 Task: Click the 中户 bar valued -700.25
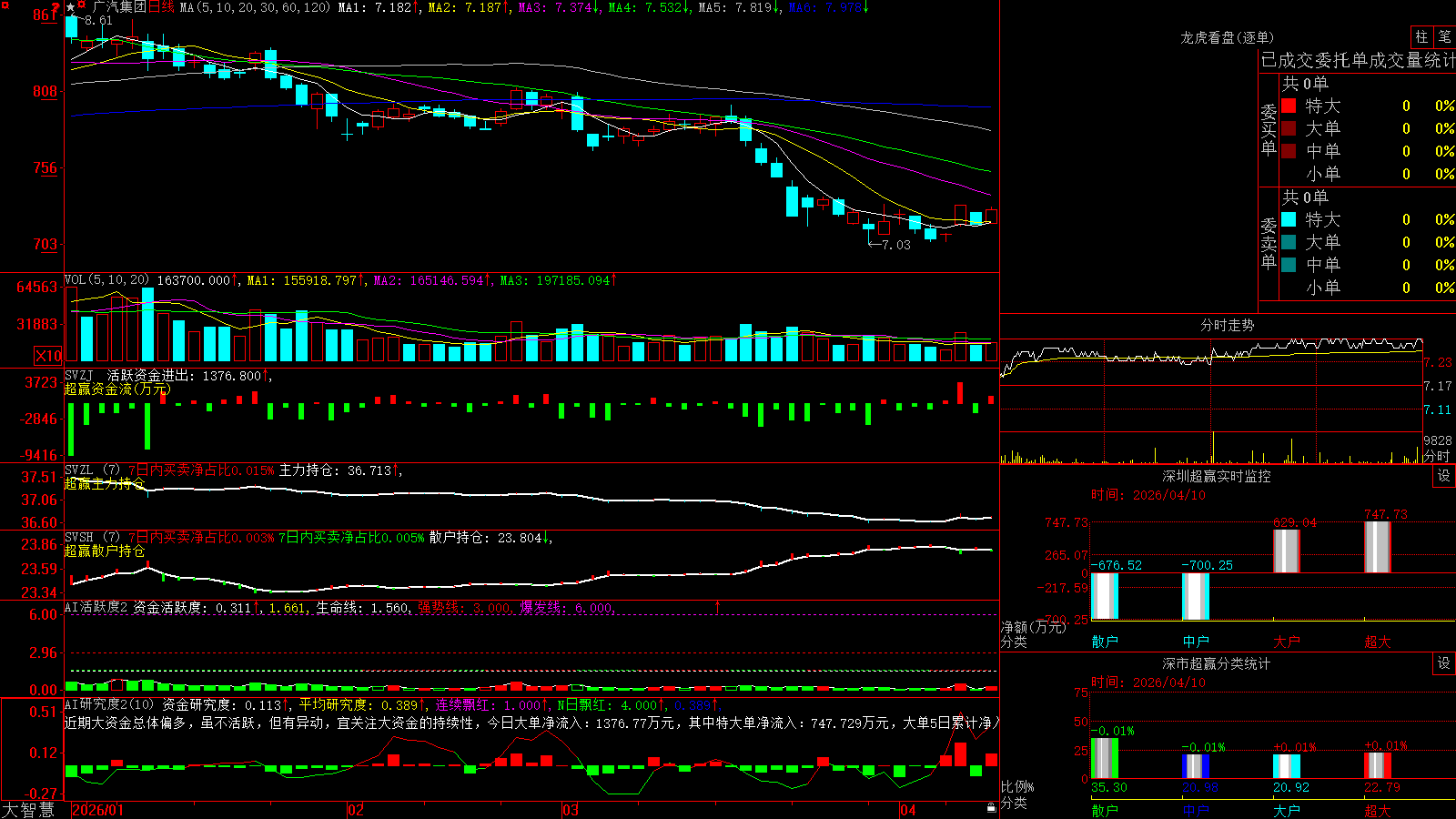click(1196, 596)
